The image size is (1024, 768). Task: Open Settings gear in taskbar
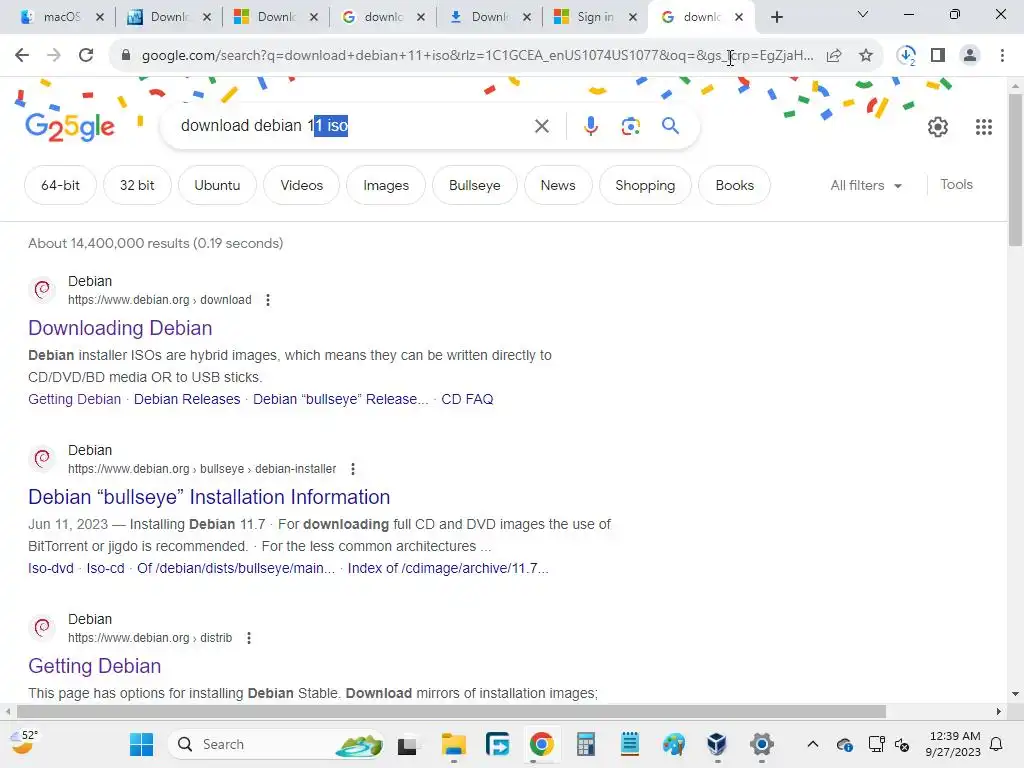coord(761,744)
